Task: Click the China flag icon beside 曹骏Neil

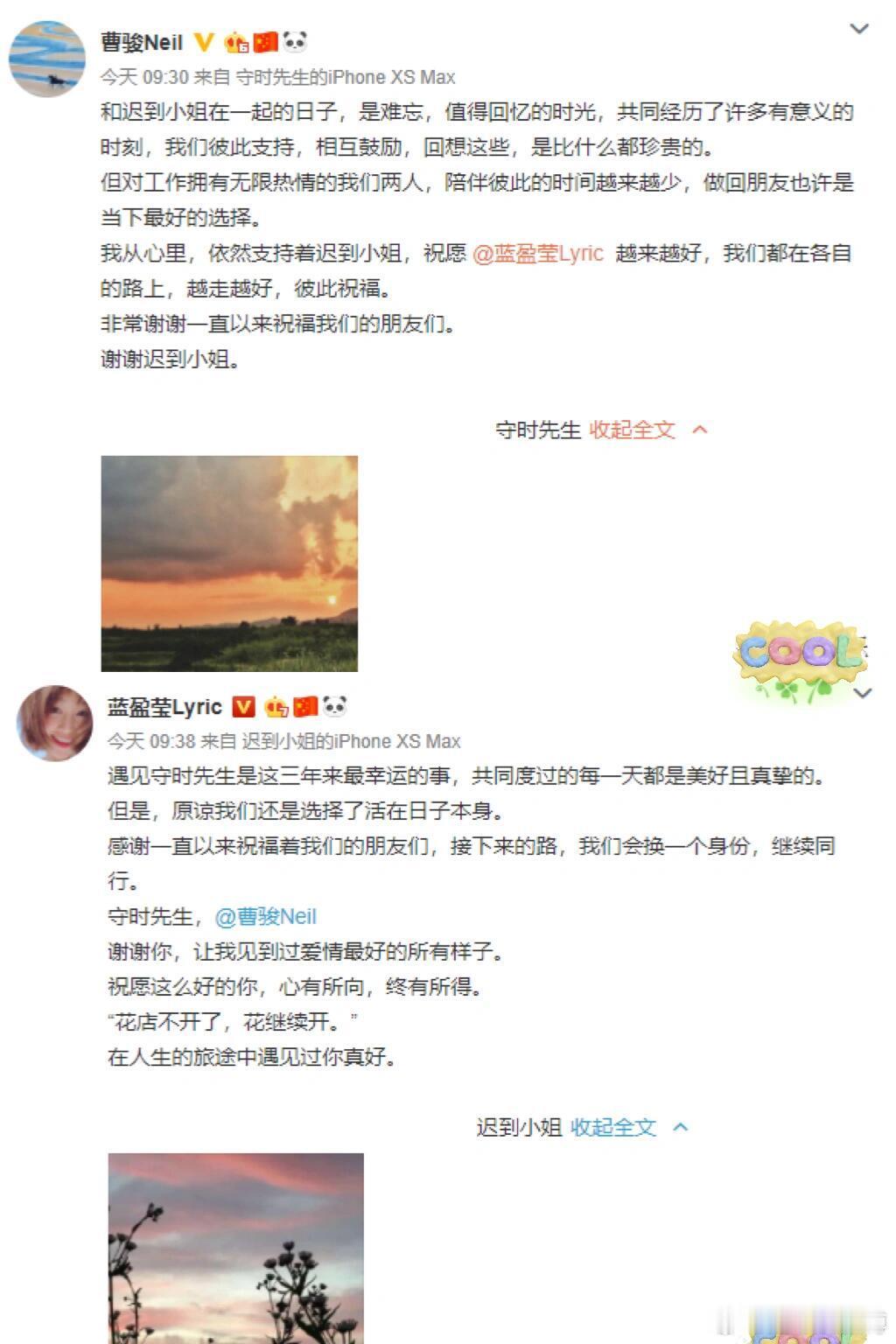Action: tap(265, 41)
